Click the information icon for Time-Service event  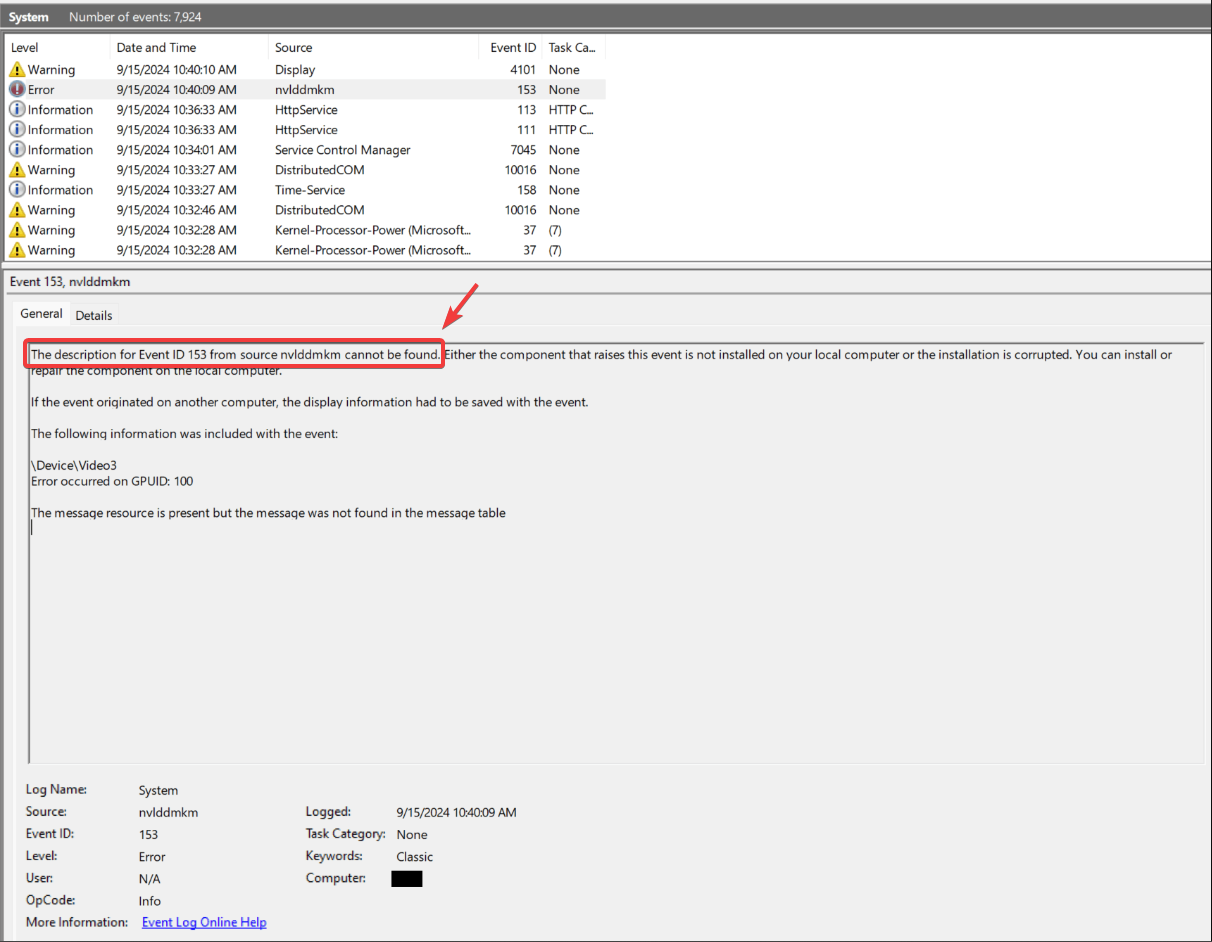tap(17, 190)
